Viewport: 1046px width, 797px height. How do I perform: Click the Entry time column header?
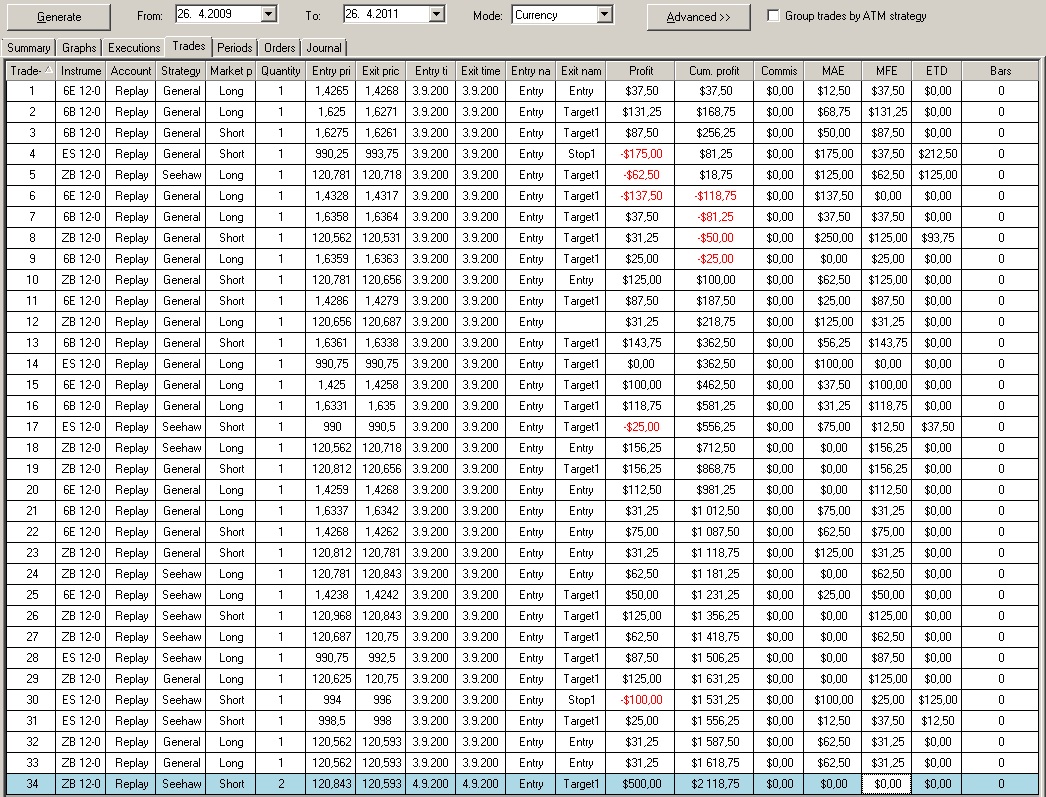[x=431, y=71]
